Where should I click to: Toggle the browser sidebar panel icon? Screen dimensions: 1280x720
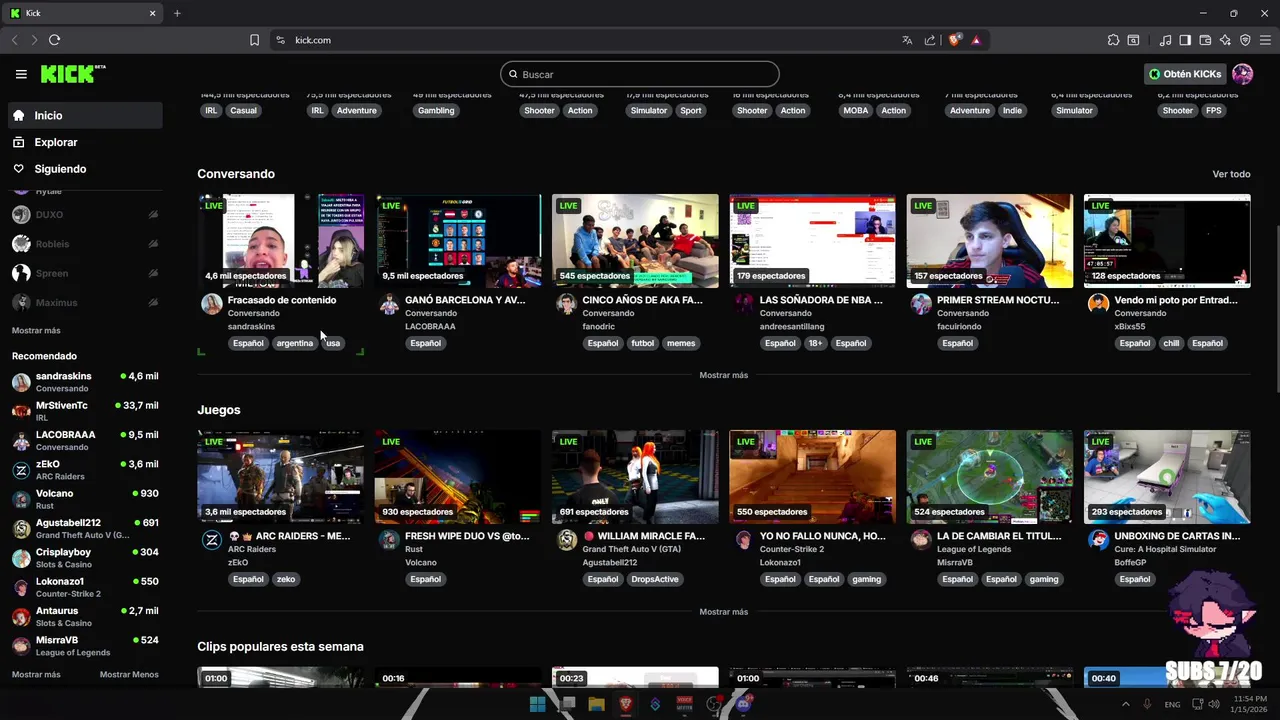pos(1185,40)
